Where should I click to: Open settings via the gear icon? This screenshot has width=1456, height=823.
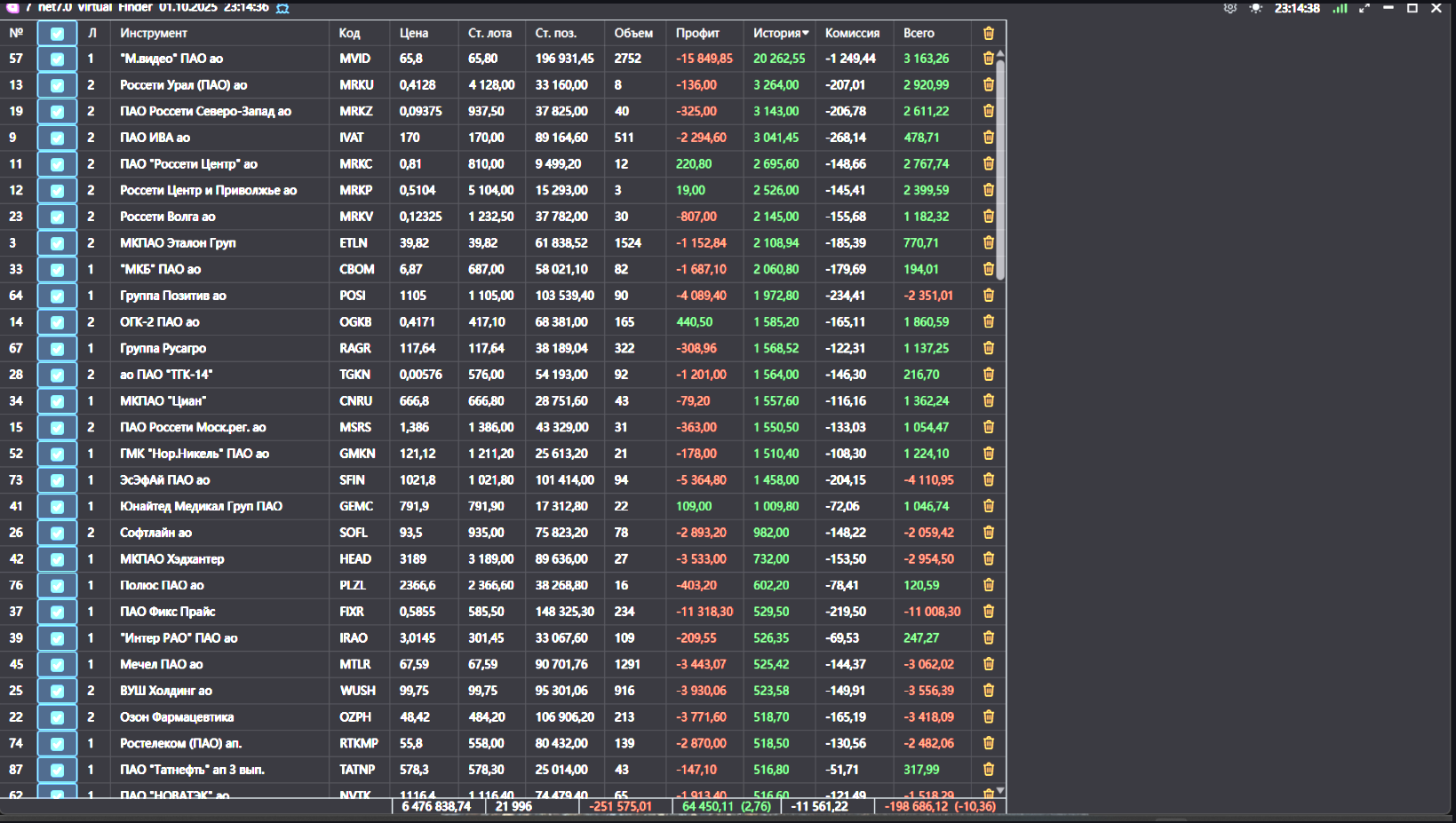click(1230, 8)
